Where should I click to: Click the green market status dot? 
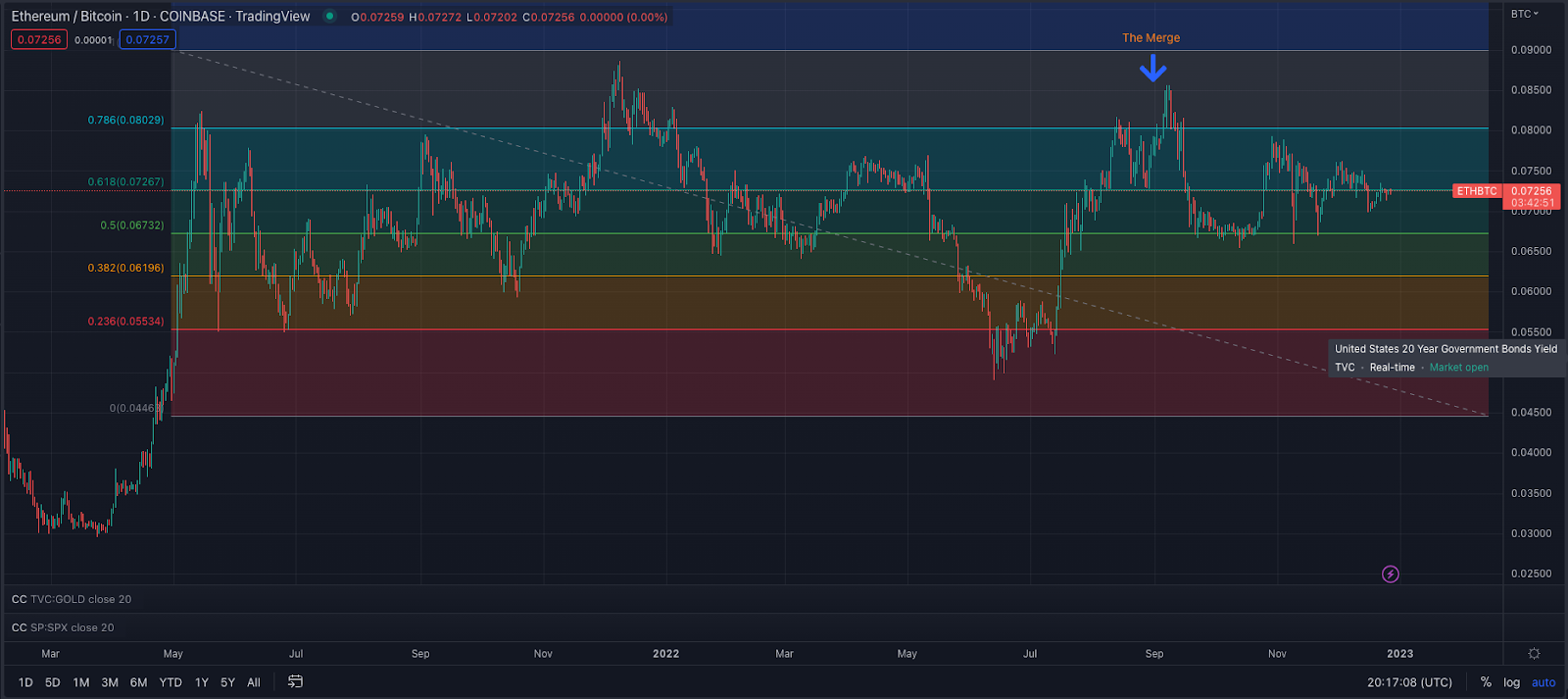click(x=329, y=16)
